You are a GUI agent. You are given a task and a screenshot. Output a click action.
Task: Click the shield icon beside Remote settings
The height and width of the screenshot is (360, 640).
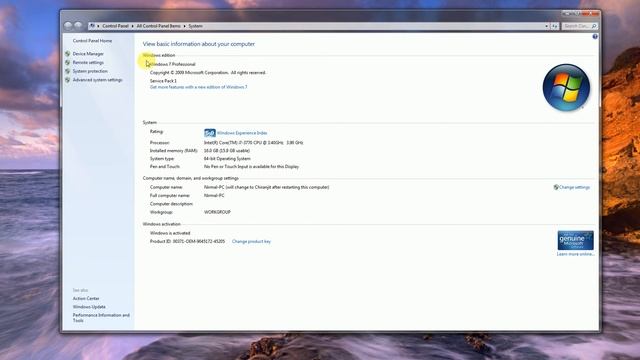(x=68, y=62)
